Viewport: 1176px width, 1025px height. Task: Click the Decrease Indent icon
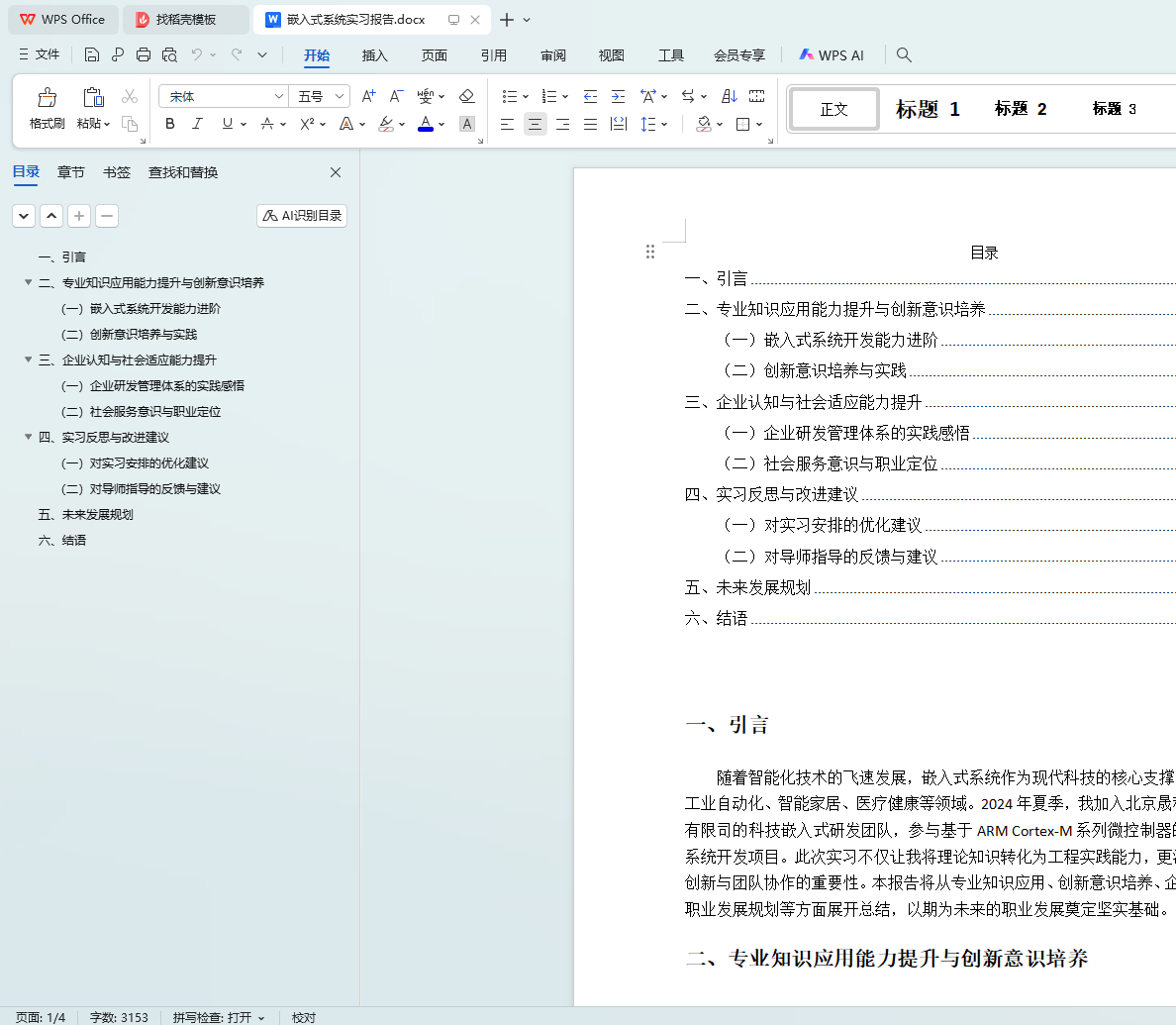(590, 96)
